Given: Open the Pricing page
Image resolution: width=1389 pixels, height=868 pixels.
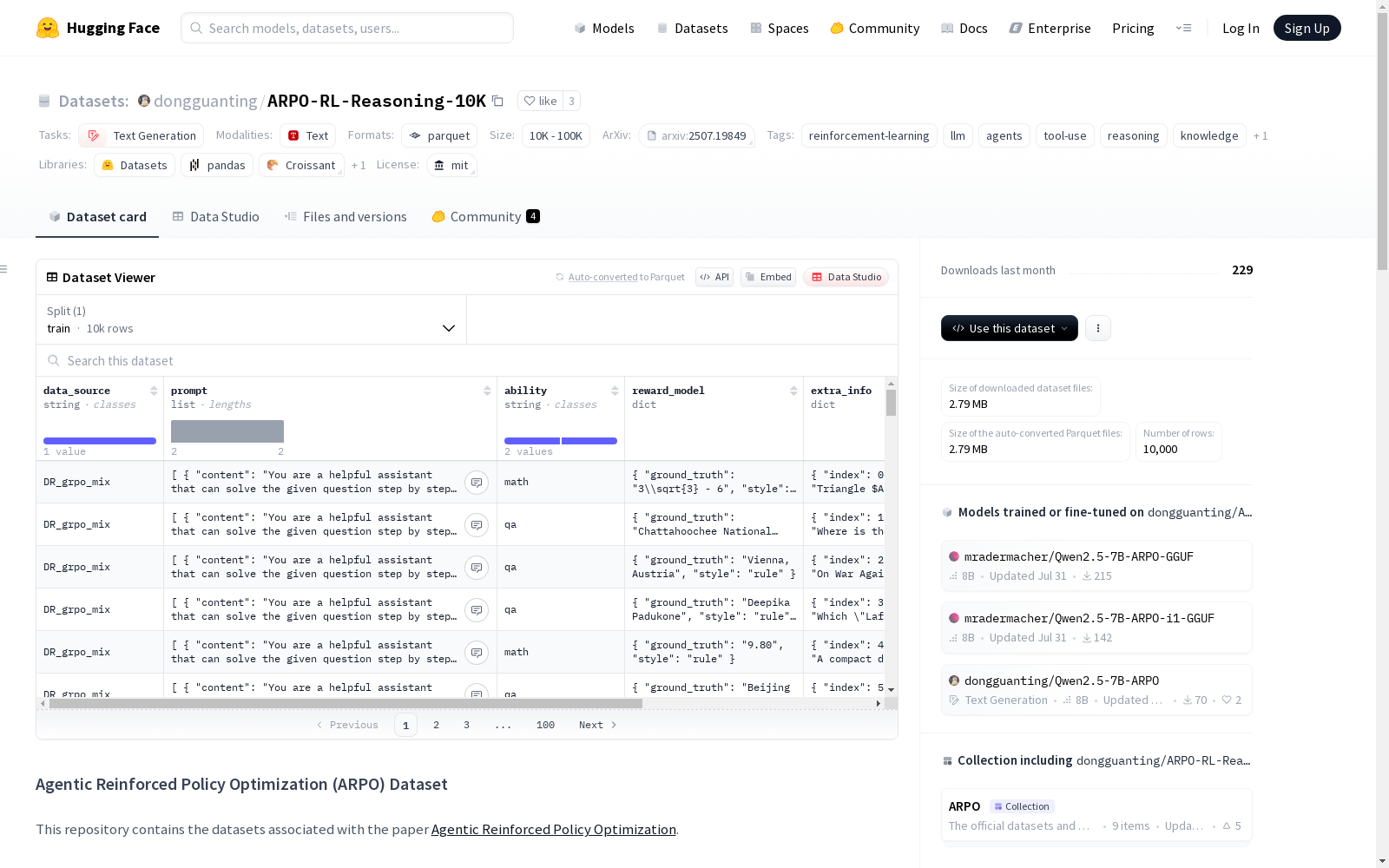Looking at the screenshot, I should click(1133, 28).
